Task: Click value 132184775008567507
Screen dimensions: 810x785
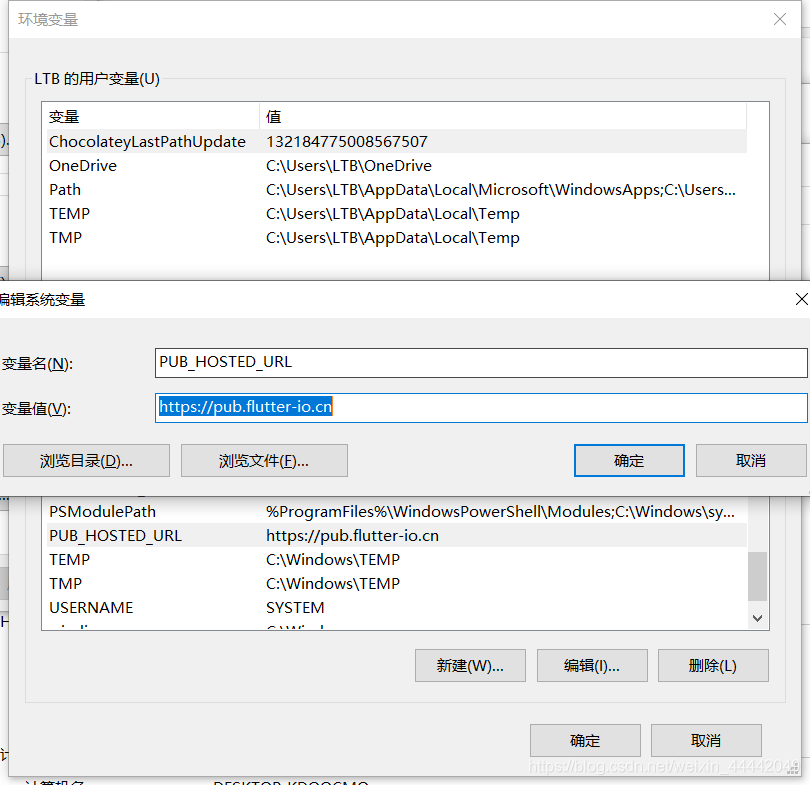Action: tap(347, 142)
